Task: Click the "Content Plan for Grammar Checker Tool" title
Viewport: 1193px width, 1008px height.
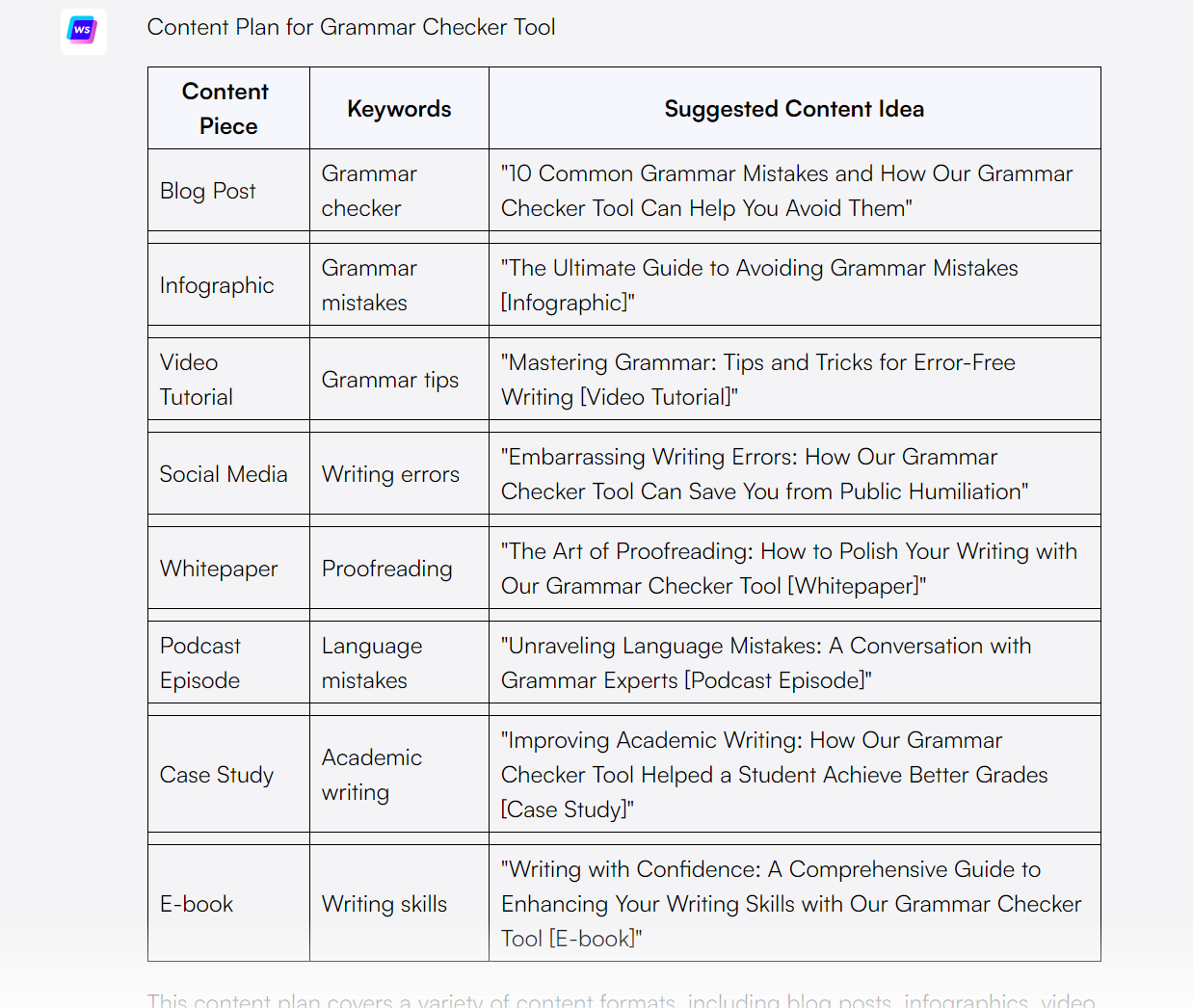Action: pyautogui.click(x=351, y=27)
